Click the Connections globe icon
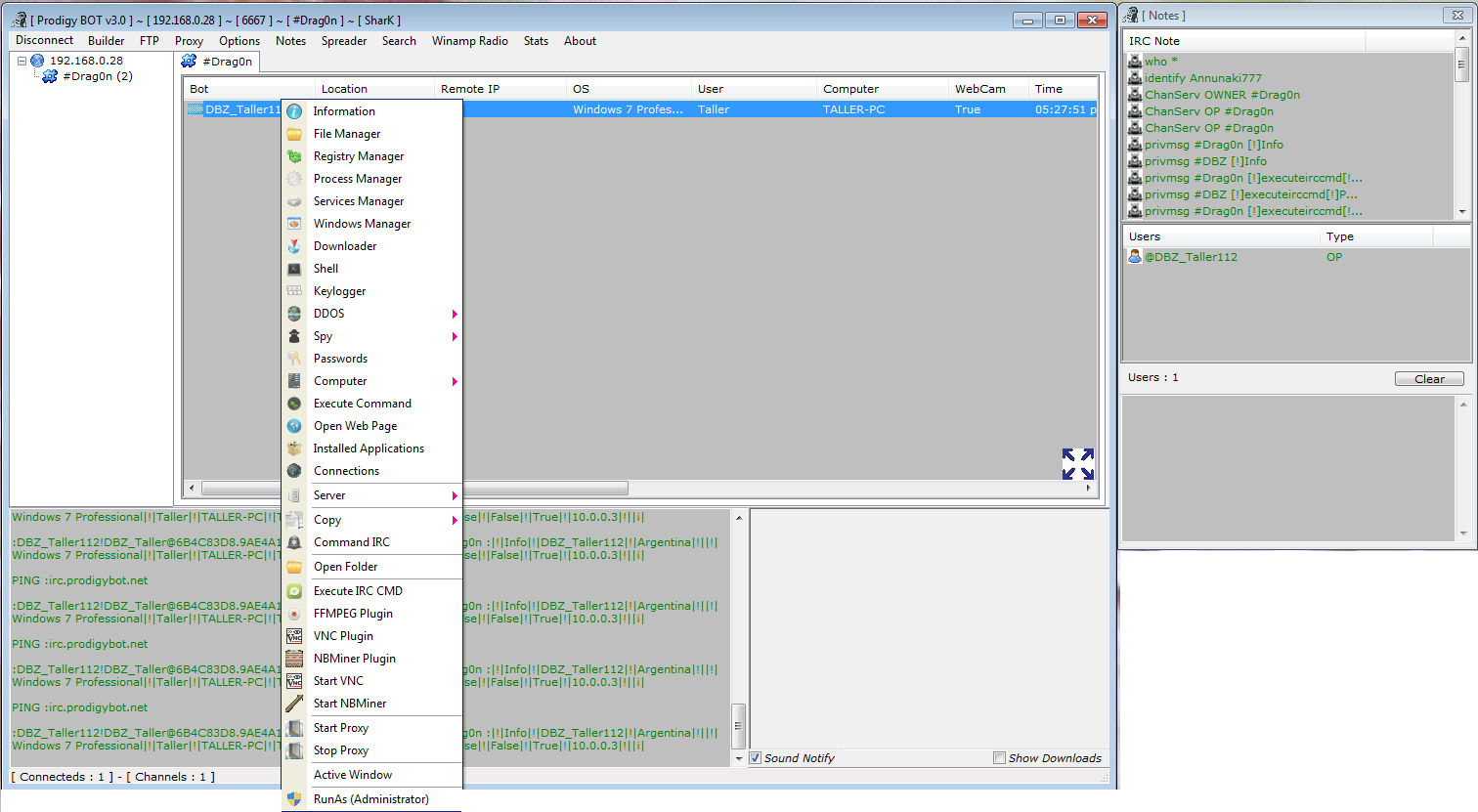 294,471
